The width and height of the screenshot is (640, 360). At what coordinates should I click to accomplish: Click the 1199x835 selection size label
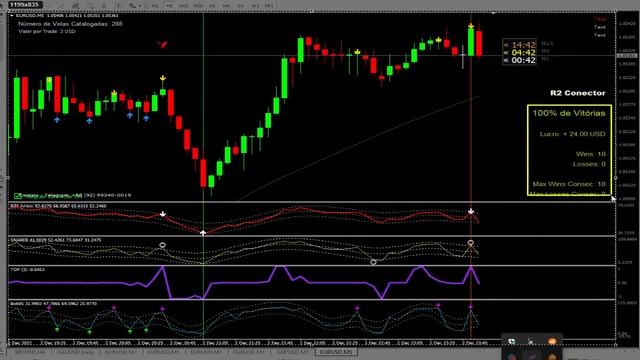[25, 4]
